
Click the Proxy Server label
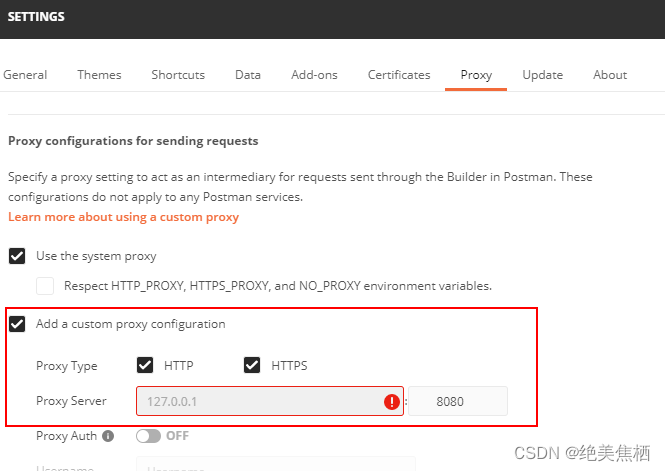[x=71, y=401]
